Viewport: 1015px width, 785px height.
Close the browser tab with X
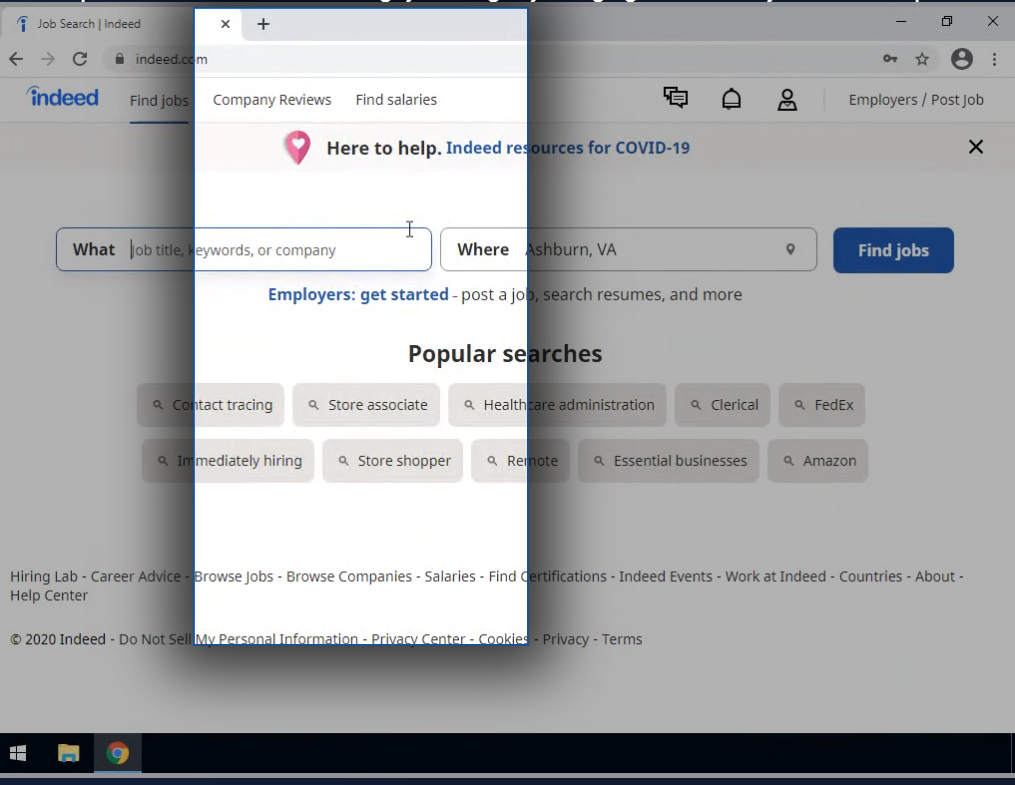click(225, 24)
